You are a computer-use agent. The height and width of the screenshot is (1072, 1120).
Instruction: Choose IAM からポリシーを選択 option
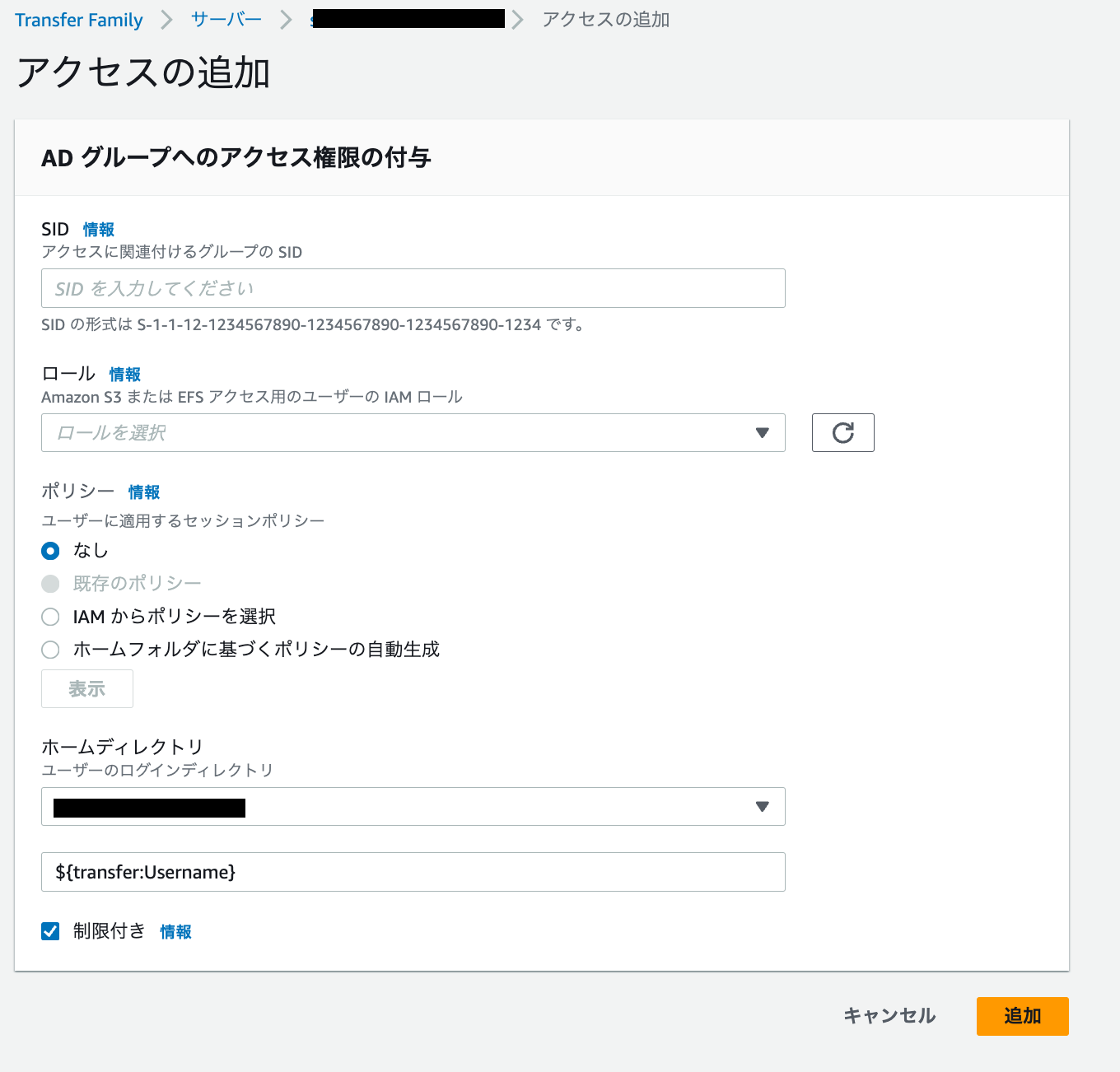50,616
